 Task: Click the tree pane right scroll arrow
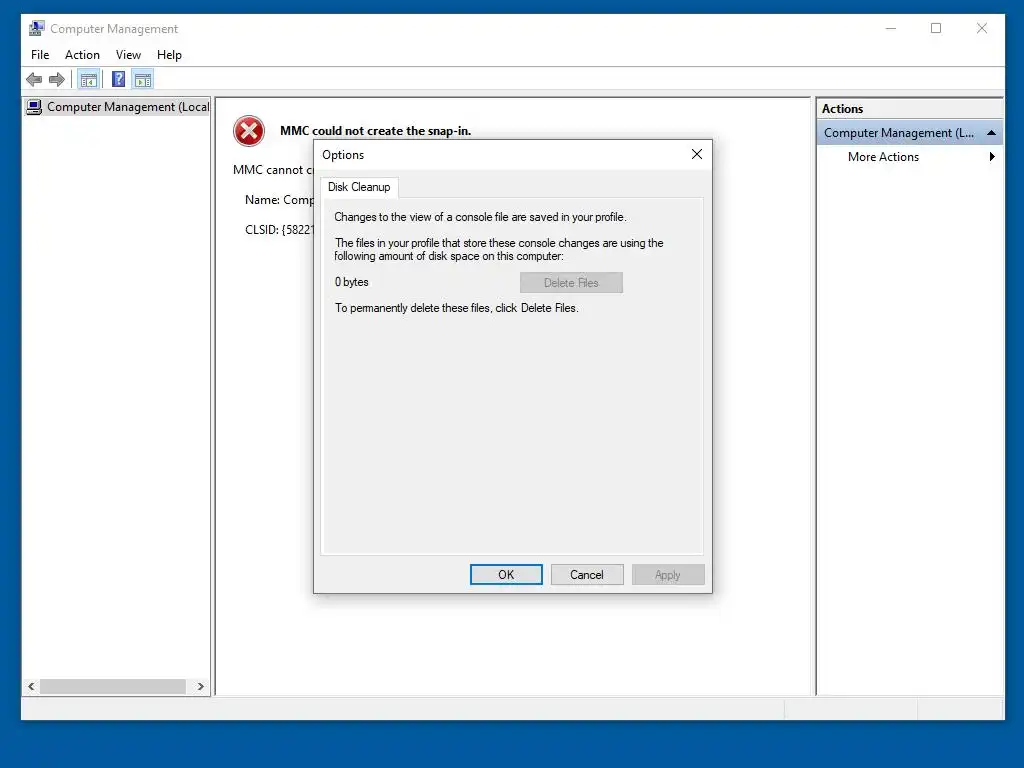click(x=200, y=686)
